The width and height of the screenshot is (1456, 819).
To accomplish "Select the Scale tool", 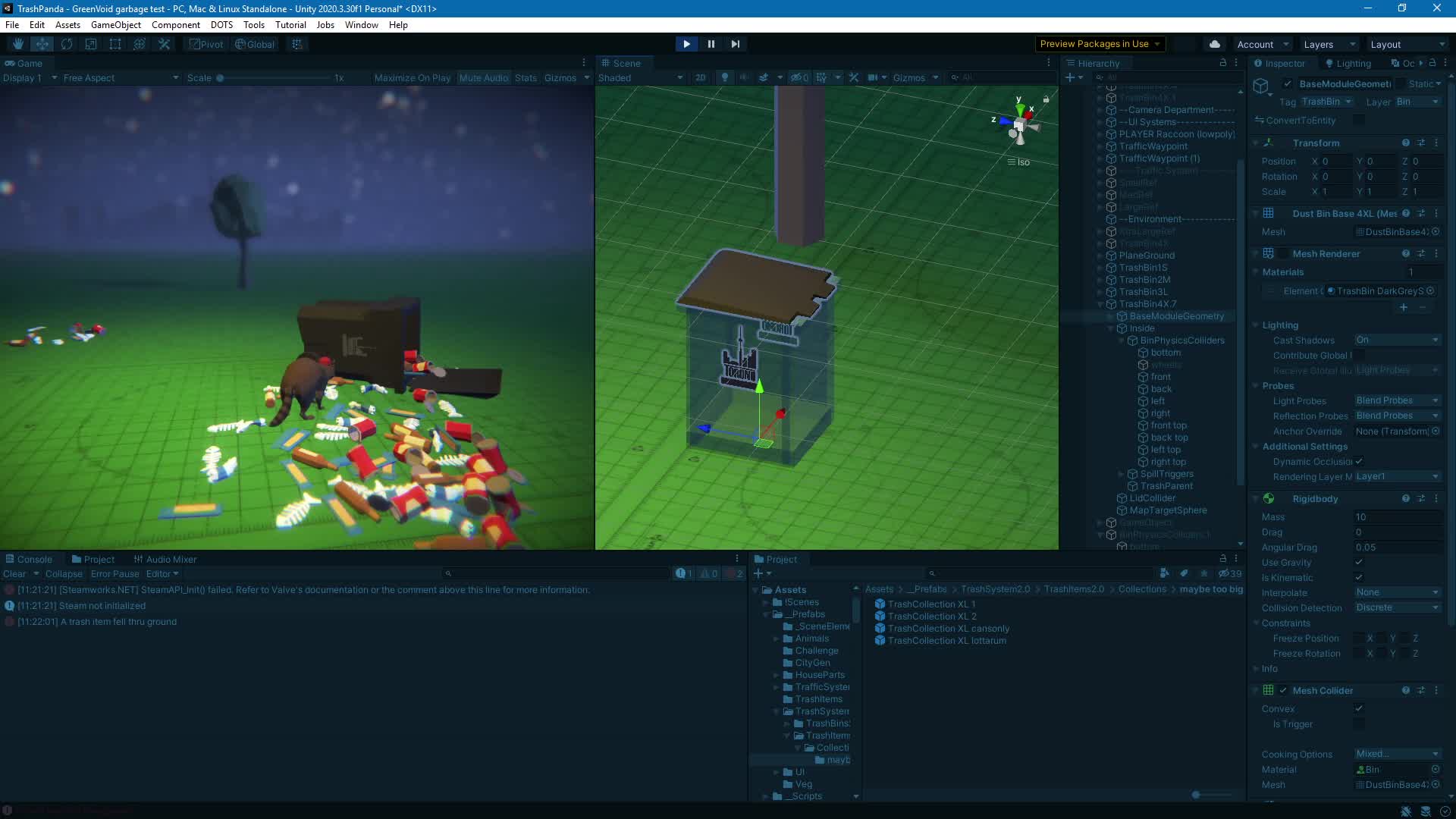I will pos(91,44).
